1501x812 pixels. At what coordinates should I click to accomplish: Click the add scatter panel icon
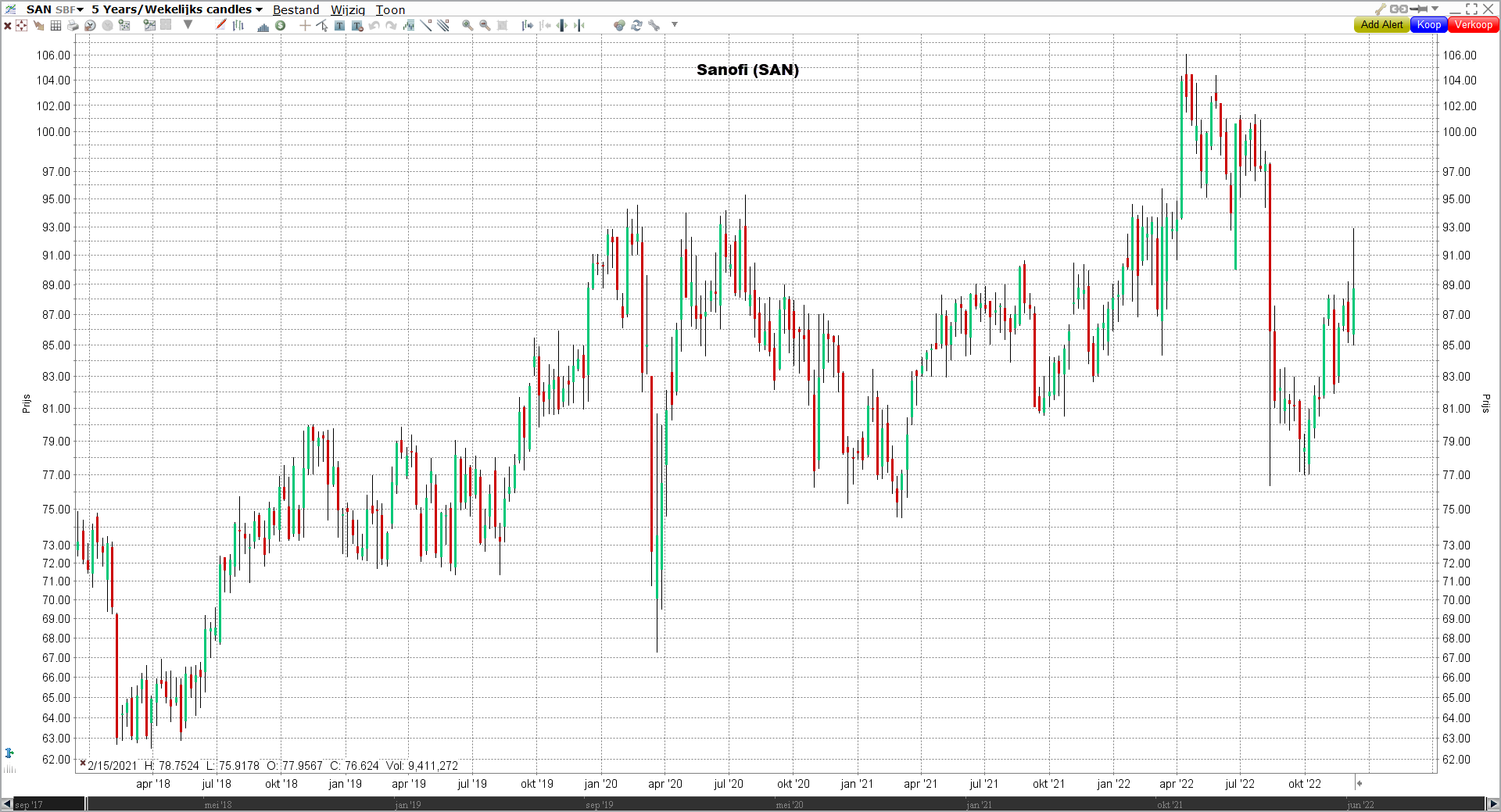[x=124, y=26]
